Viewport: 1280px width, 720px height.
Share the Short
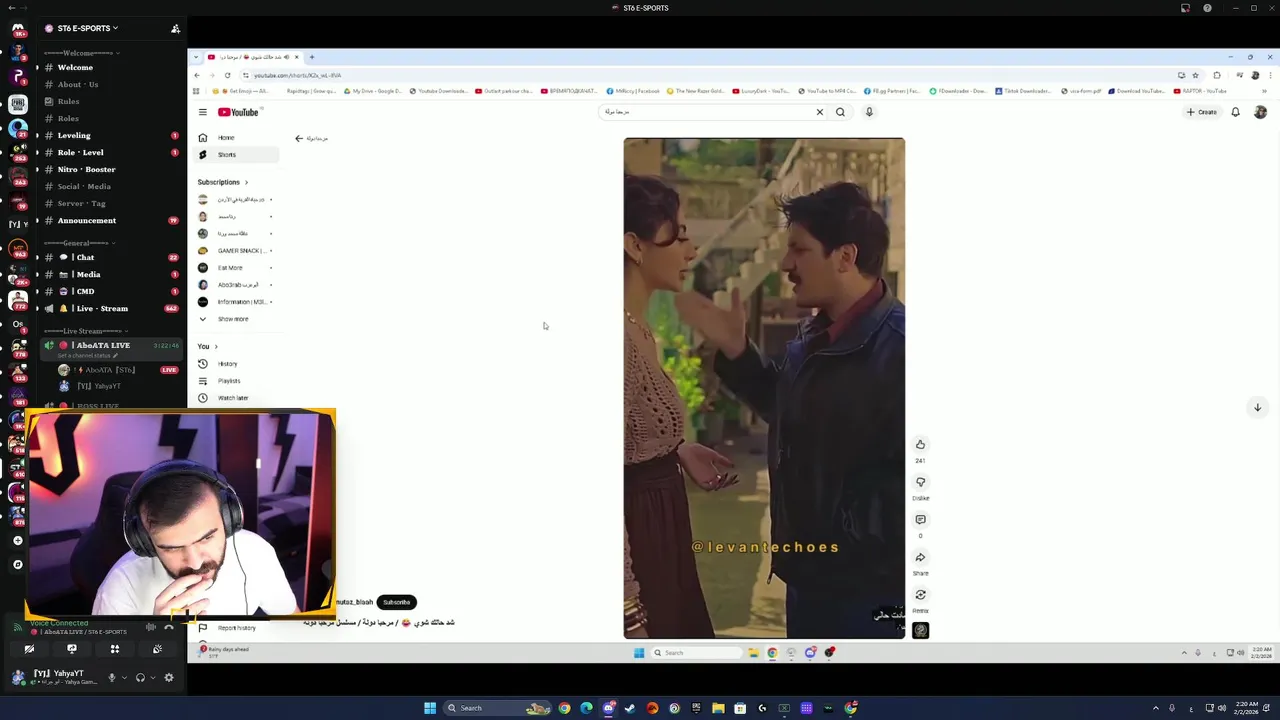point(921,558)
